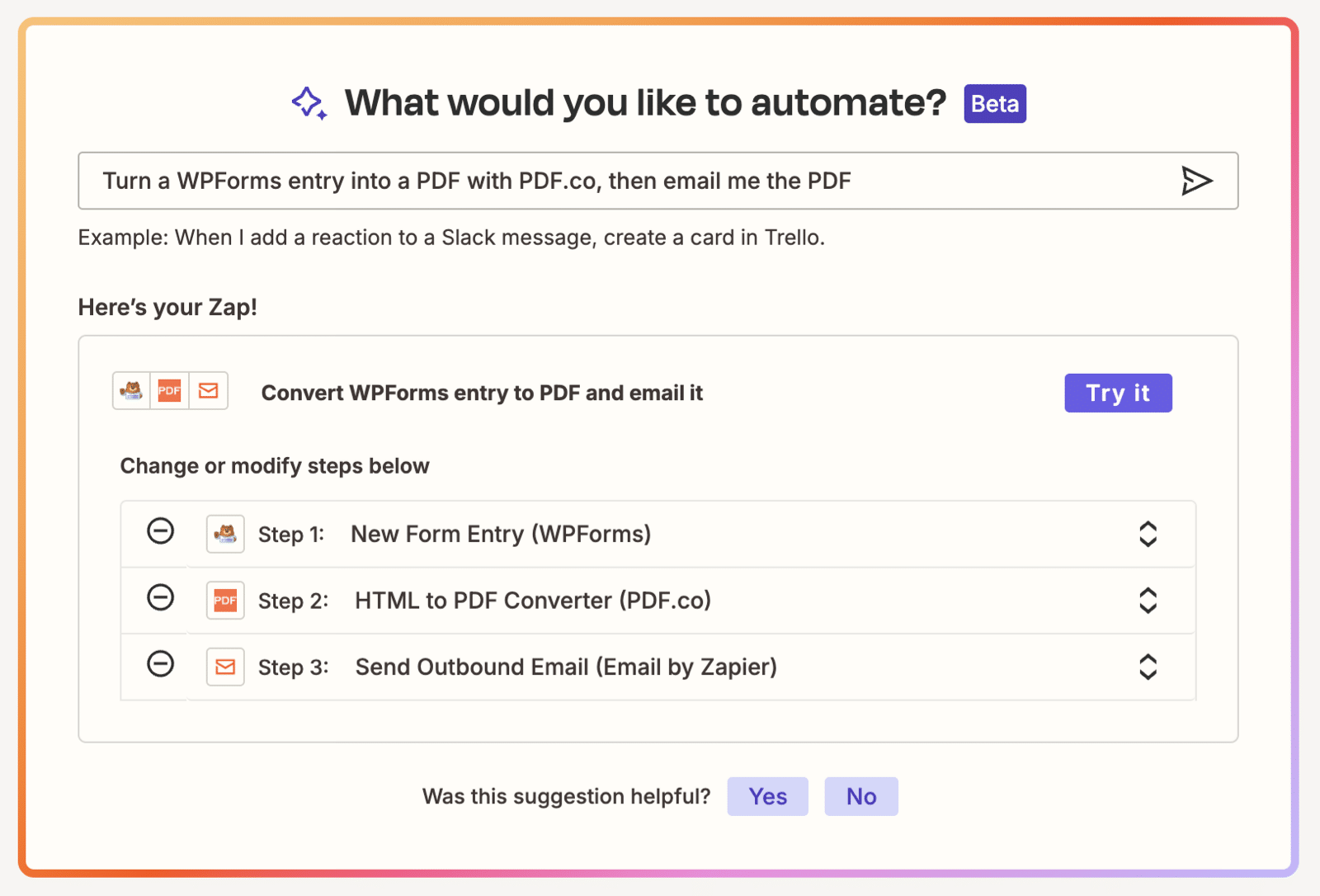Open the reorder control on Step 2
Image resolution: width=1320 pixels, height=896 pixels.
pos(1148,600)
